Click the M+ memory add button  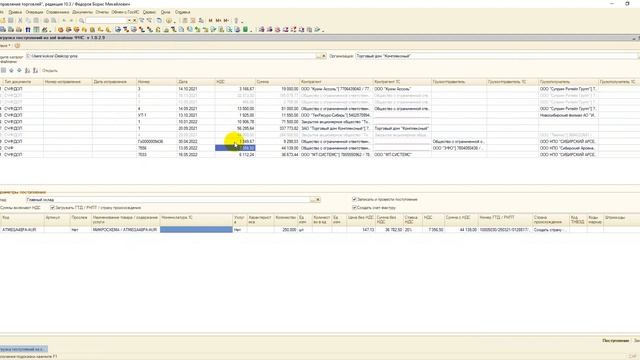[x=218, y=20]
